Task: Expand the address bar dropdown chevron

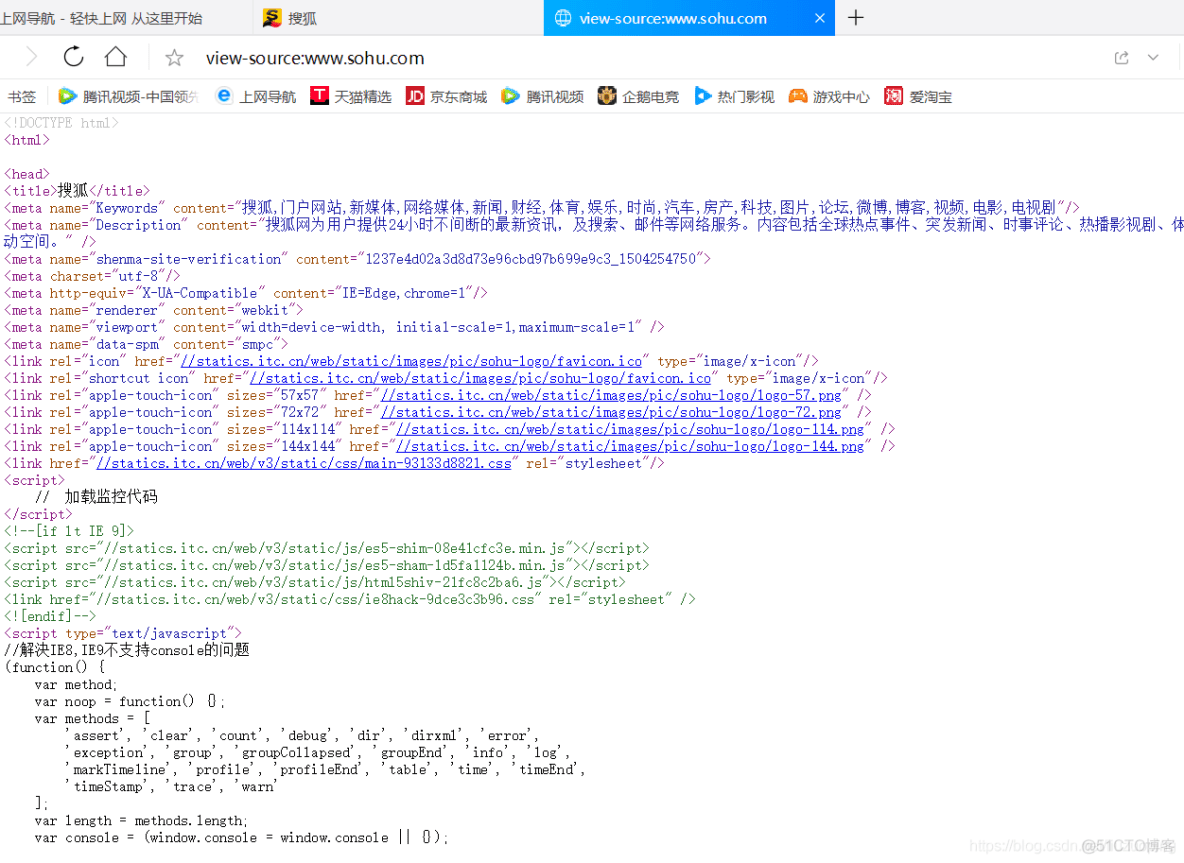Action: pos(1153,57)
